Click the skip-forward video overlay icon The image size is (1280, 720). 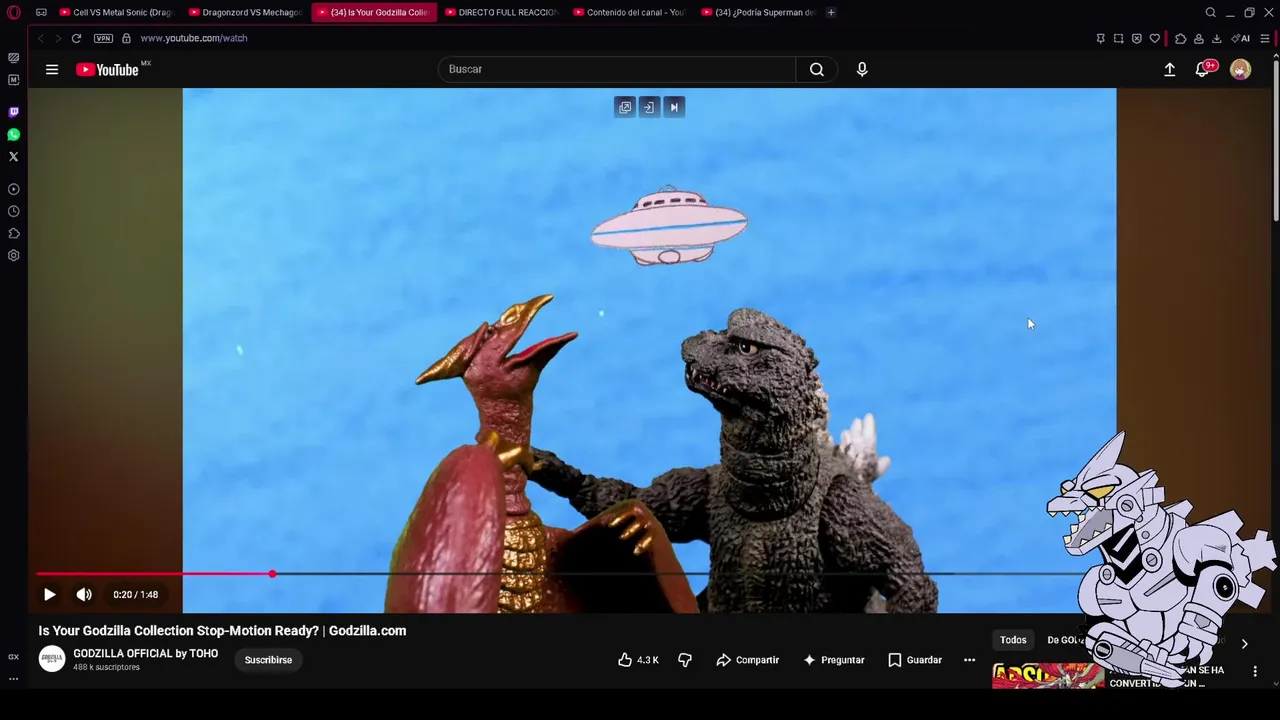pos(674,107)
